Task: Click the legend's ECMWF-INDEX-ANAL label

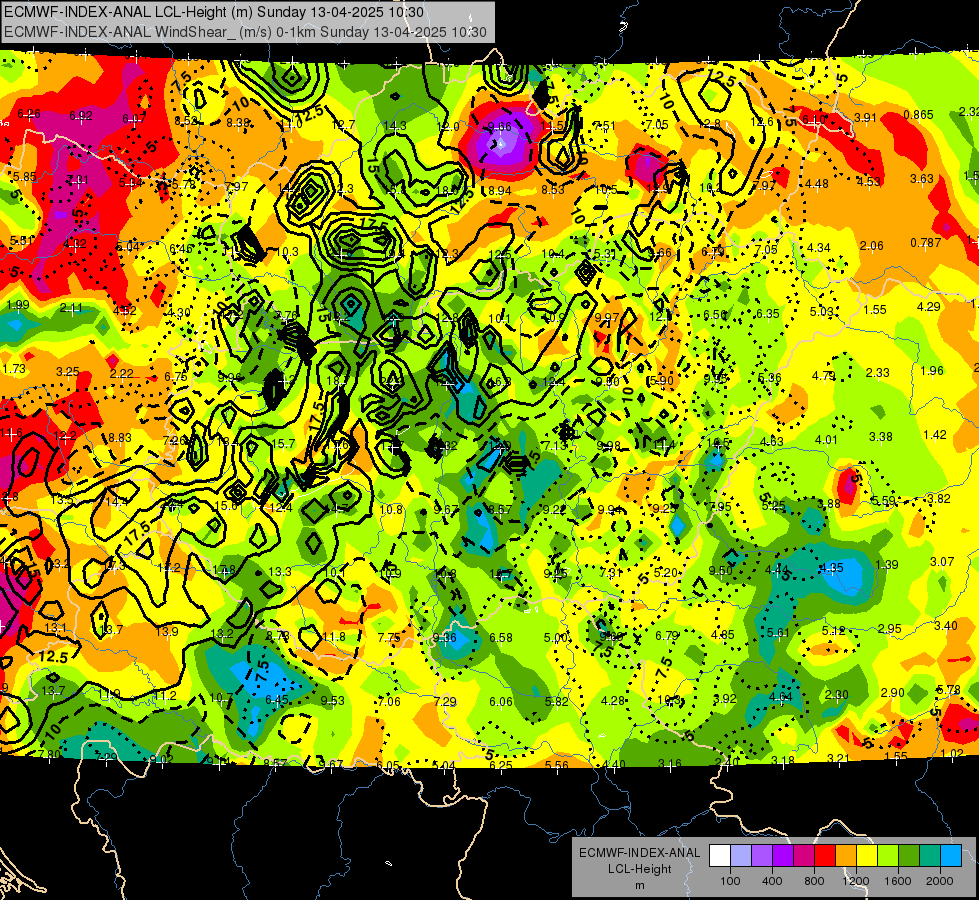Action: pyautogui.click(x=639, y=853)
